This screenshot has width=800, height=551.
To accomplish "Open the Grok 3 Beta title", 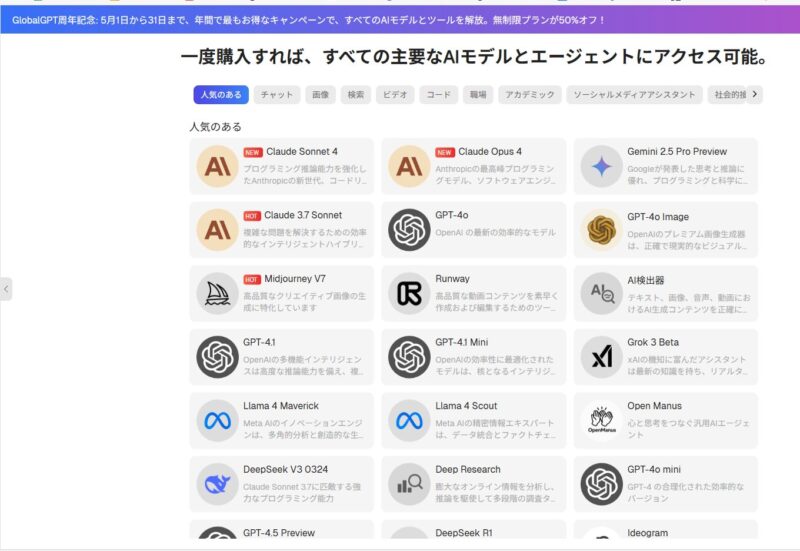I will [653, 342].
